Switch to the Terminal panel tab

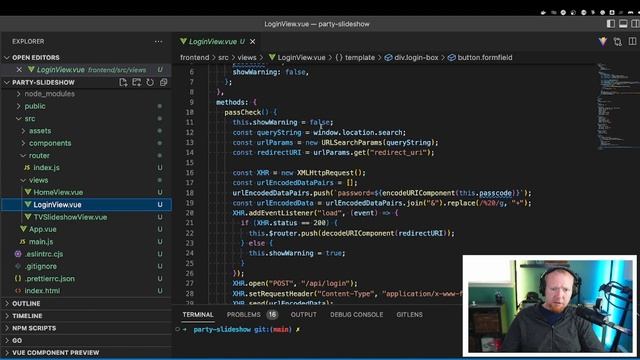(x=198, y=315)
